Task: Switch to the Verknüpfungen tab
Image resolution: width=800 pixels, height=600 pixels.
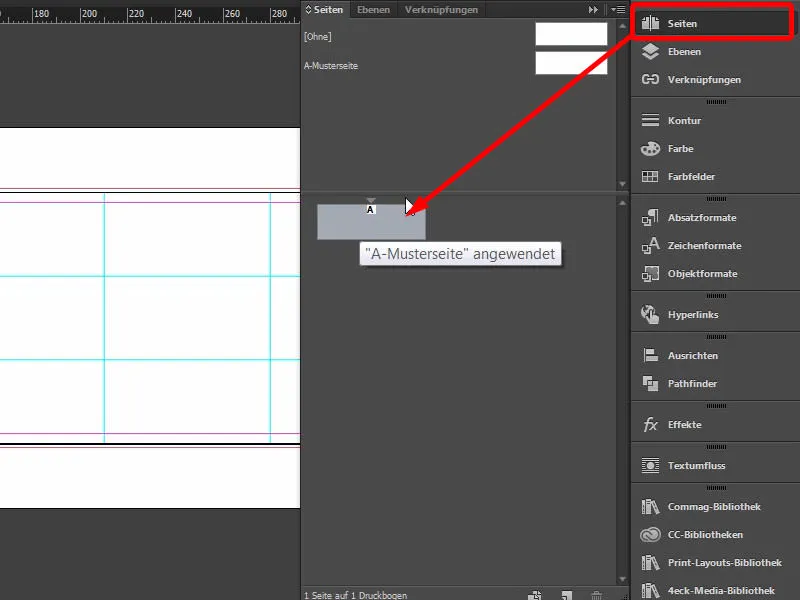Action: [x=441, y=10]
